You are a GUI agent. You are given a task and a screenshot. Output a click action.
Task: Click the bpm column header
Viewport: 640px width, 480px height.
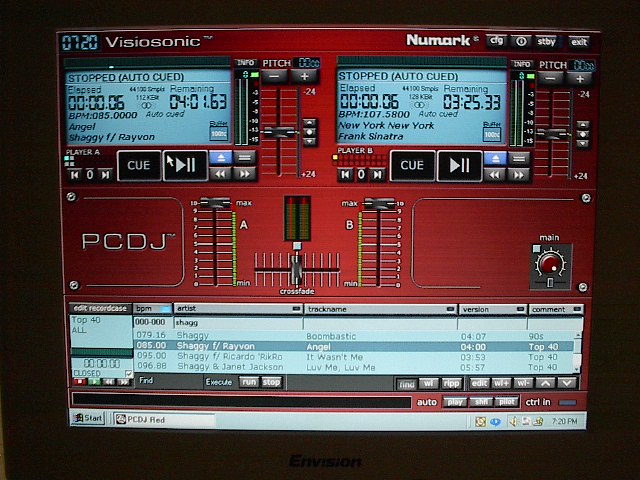click(x=152, y=309)
